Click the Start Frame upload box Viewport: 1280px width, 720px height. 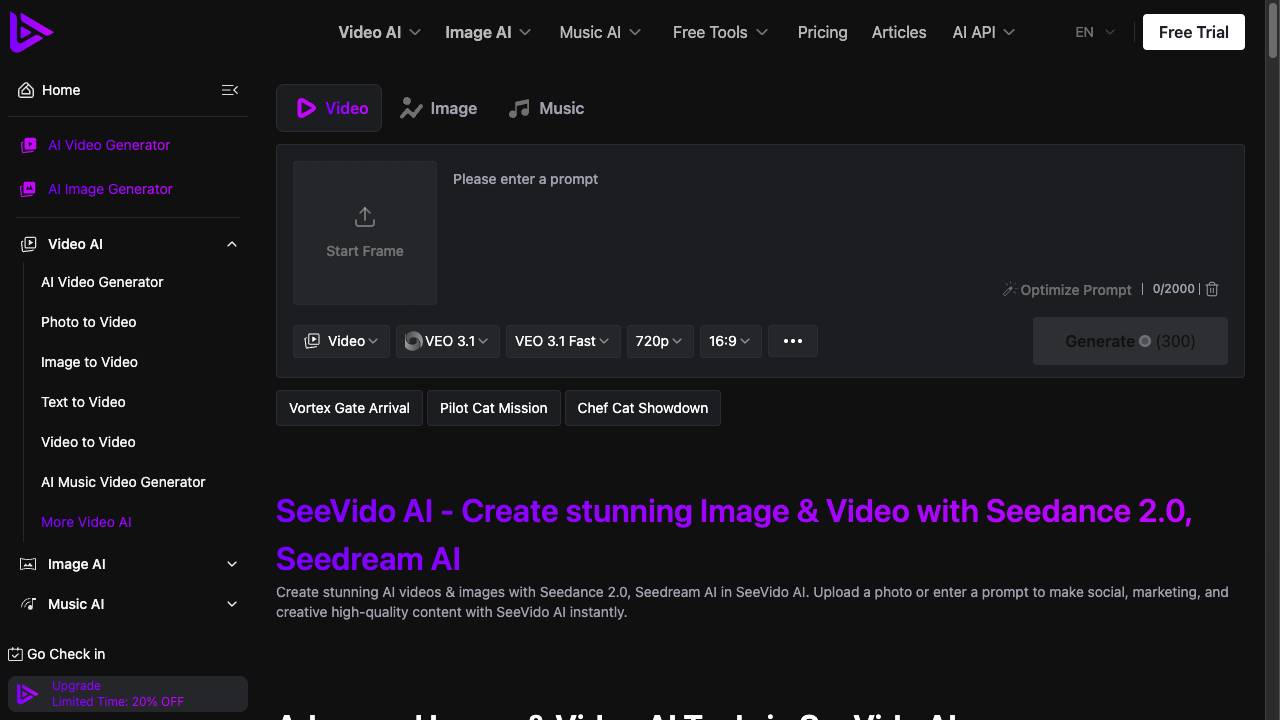(365, 233)
